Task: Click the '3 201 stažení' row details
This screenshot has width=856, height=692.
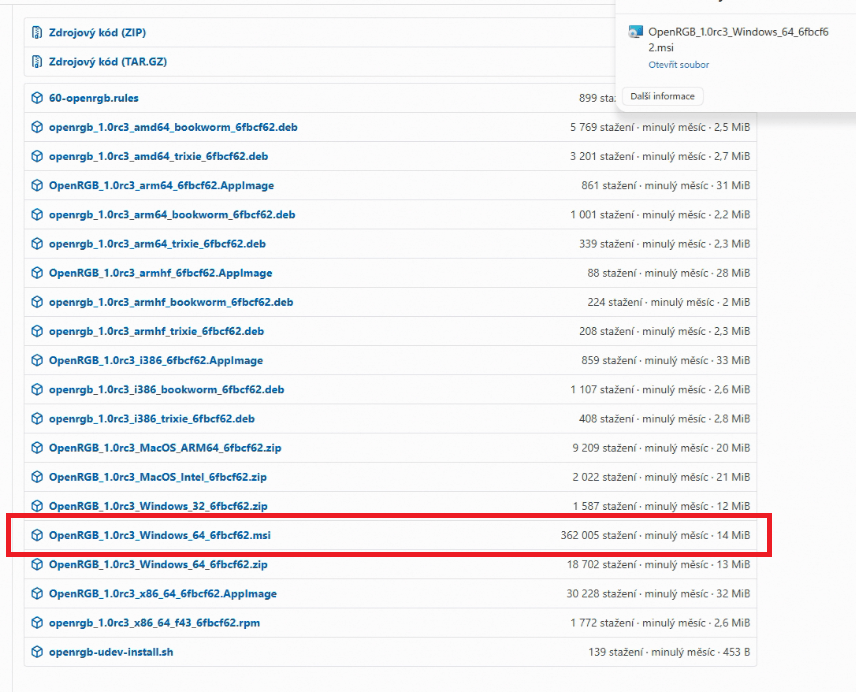Action: [x=660, y=157]
